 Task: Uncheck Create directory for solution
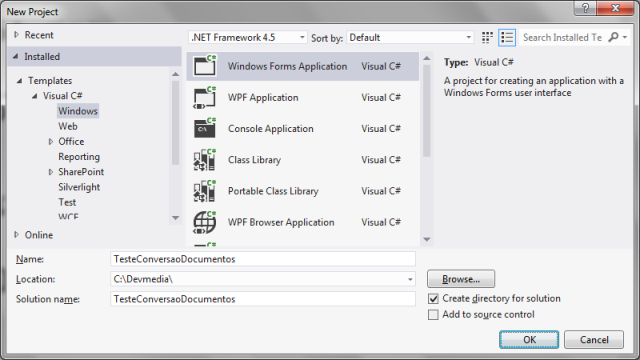(x=433, y=299)
